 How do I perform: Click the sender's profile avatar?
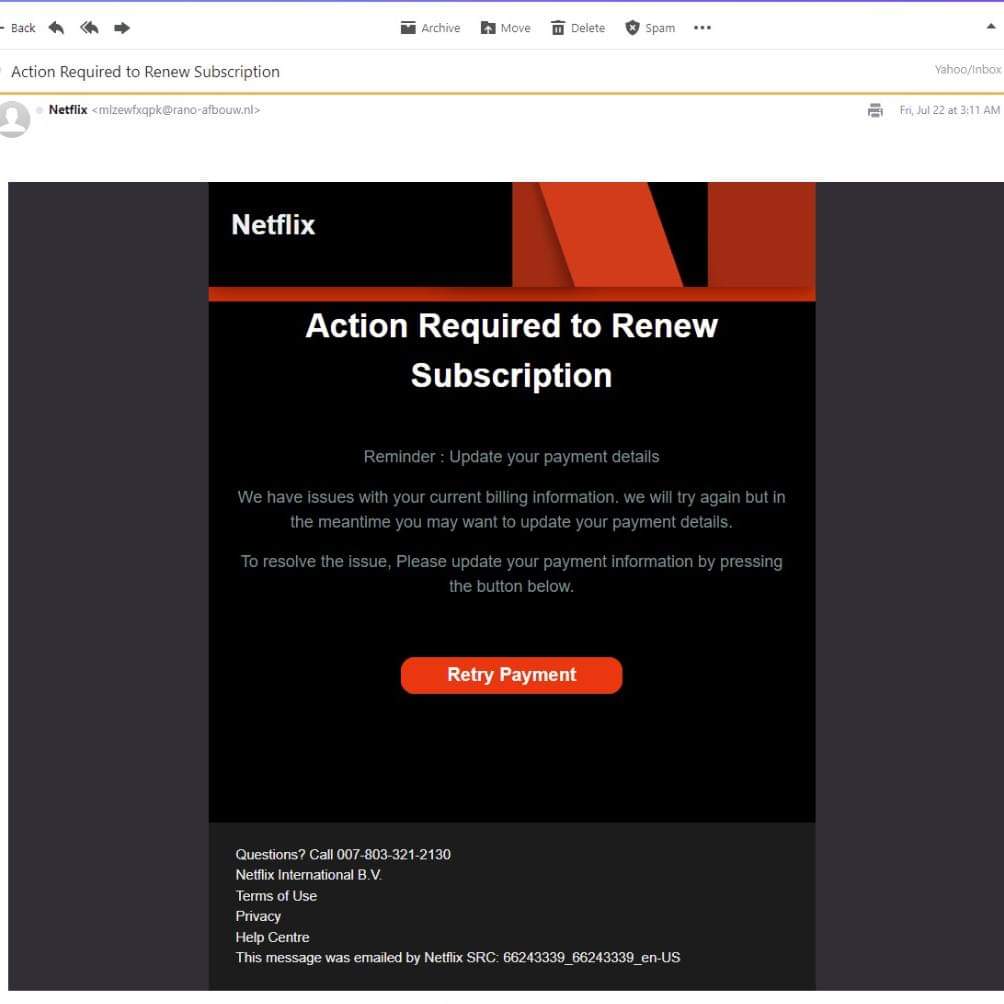(x=14, y=118)
